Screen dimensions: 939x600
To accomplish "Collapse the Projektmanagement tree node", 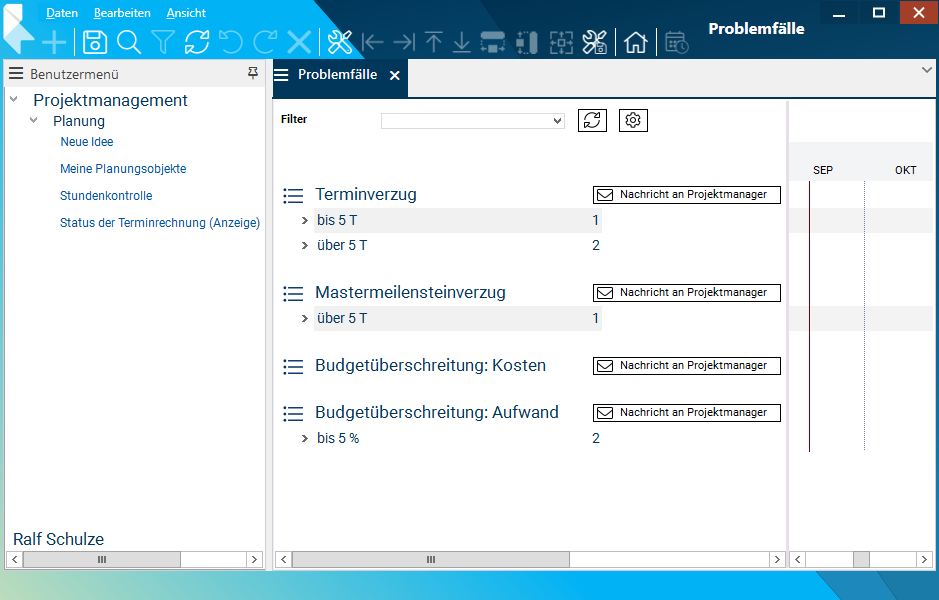I will (x=14, y=100).
